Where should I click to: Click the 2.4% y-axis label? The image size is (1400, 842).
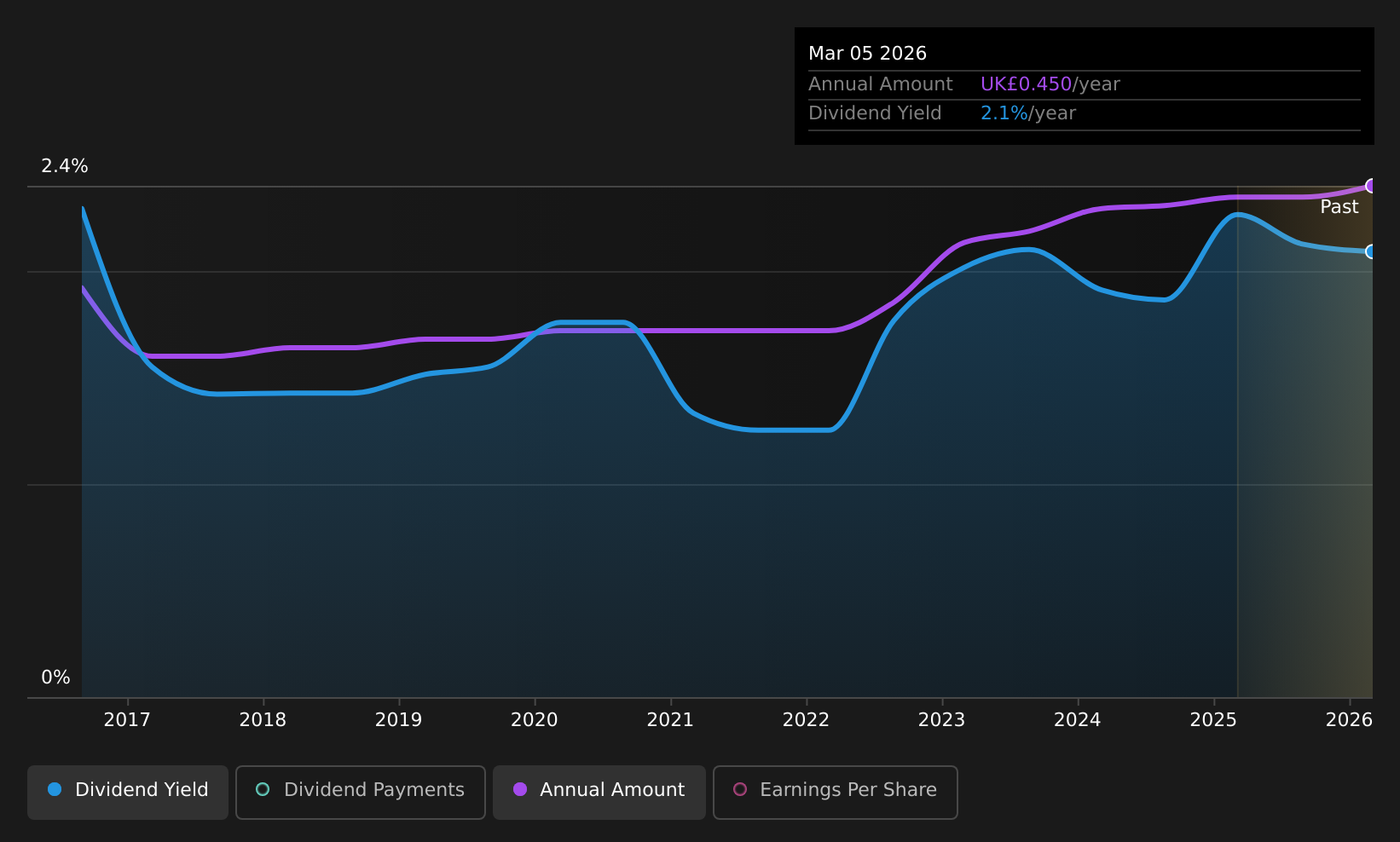tap(65, 166)
